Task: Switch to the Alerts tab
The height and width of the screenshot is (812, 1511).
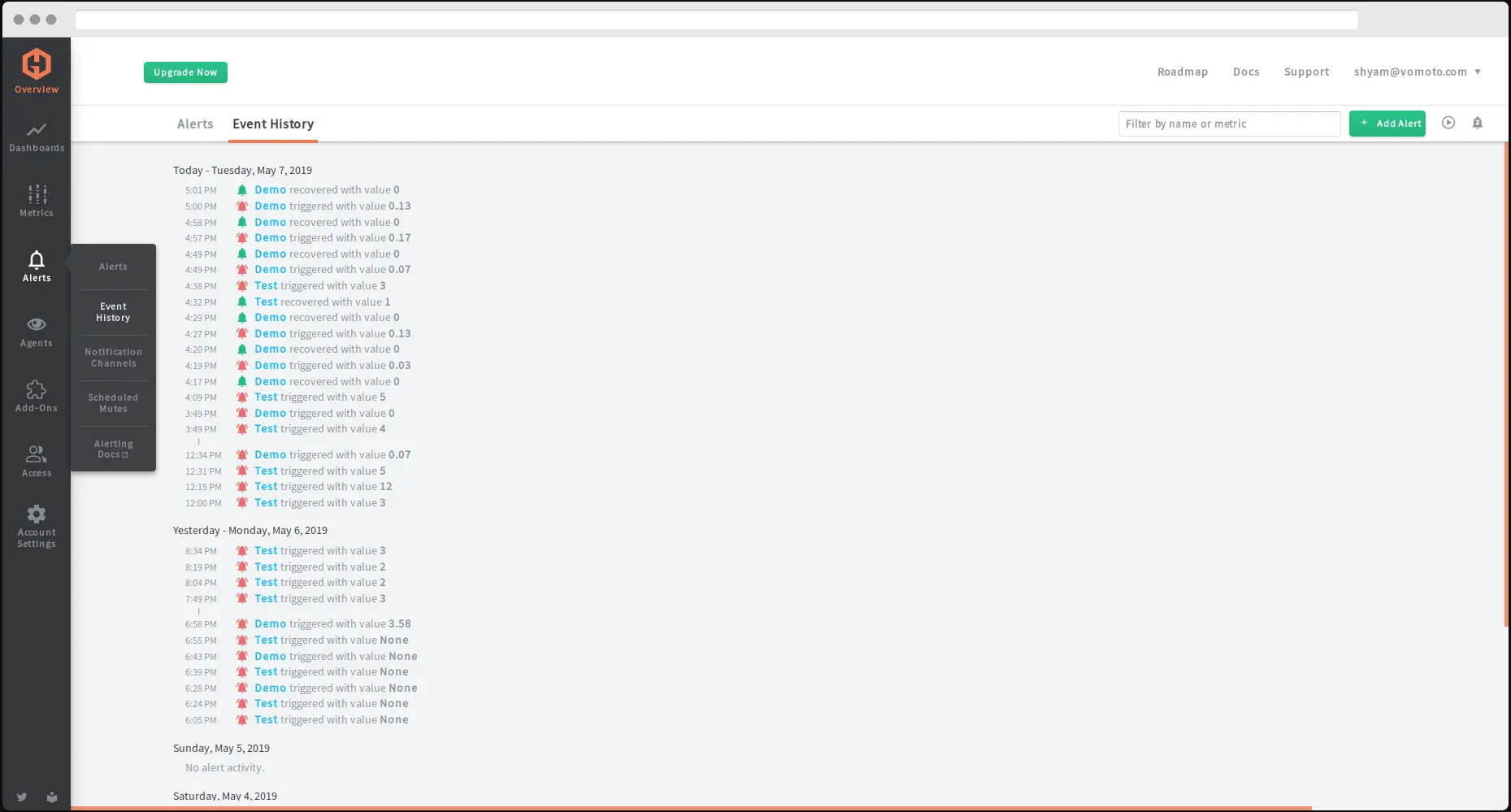Action: tap(195, 124)
